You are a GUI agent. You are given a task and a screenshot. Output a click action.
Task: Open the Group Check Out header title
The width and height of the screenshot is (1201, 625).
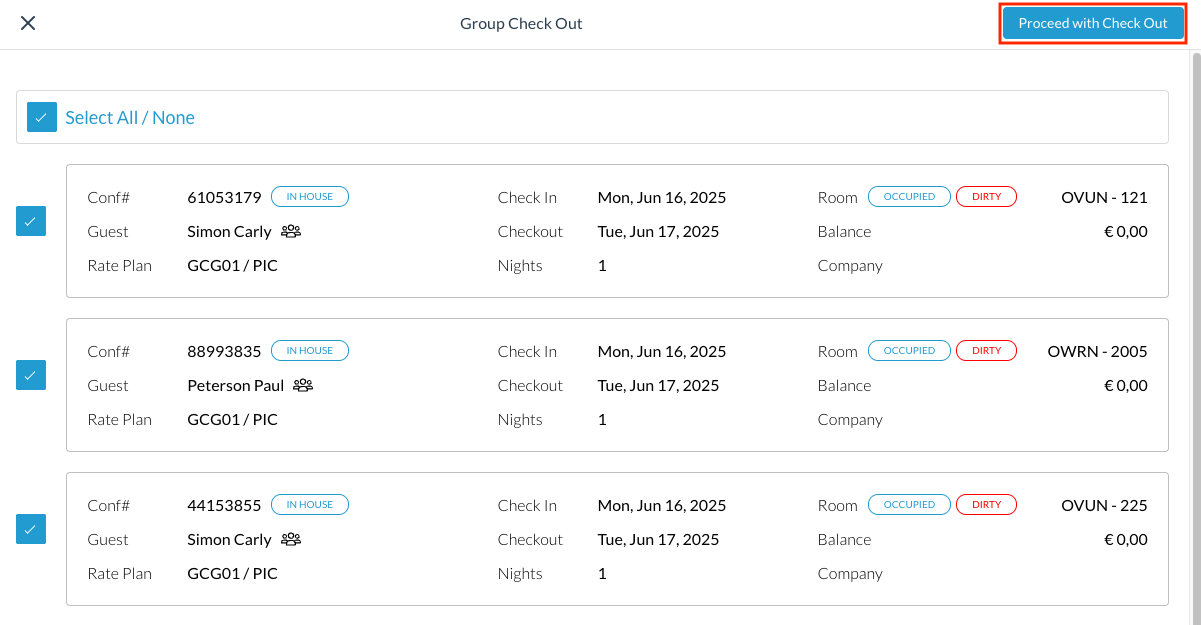click(521, 22)
